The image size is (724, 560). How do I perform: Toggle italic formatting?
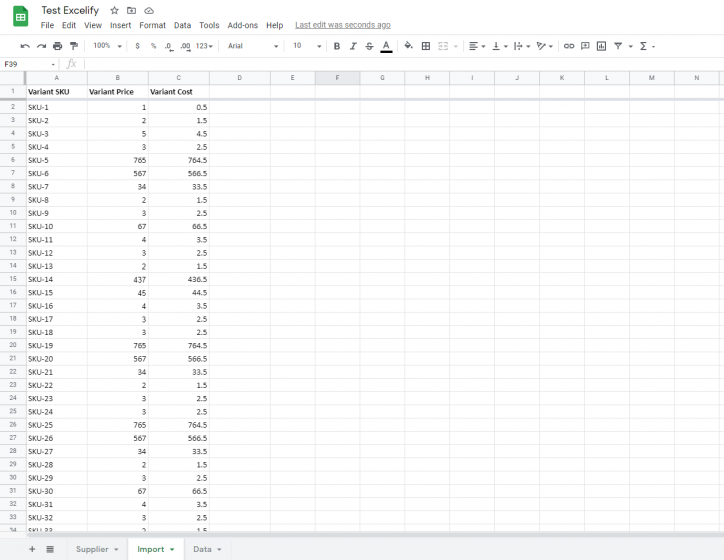(353, 46)
